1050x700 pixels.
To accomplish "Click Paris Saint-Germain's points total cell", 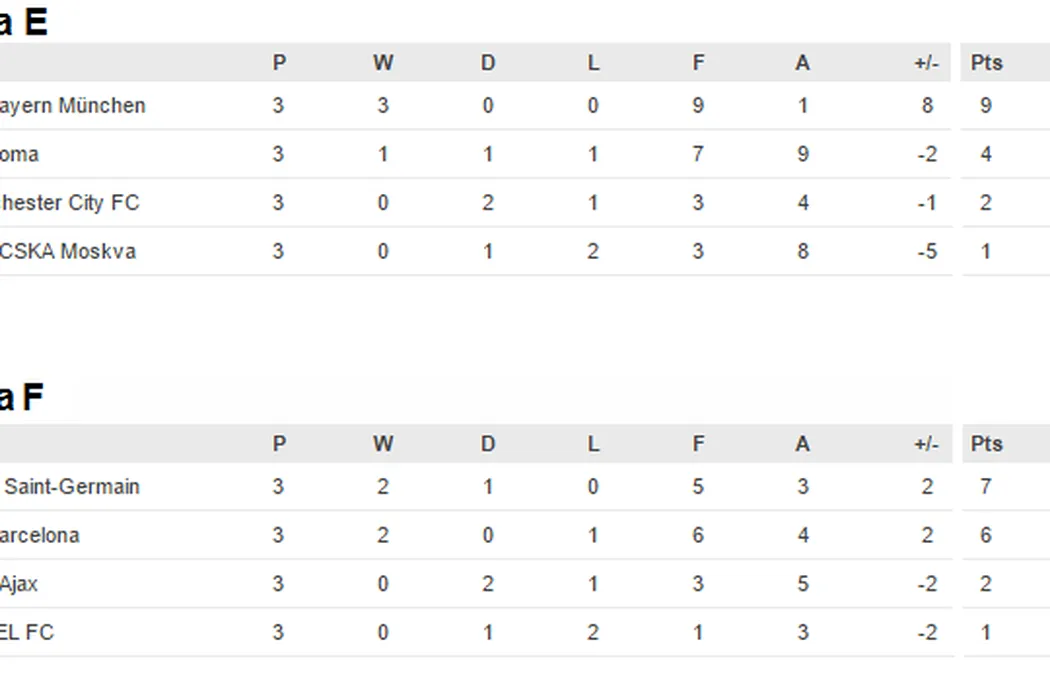I will point(986,487).
